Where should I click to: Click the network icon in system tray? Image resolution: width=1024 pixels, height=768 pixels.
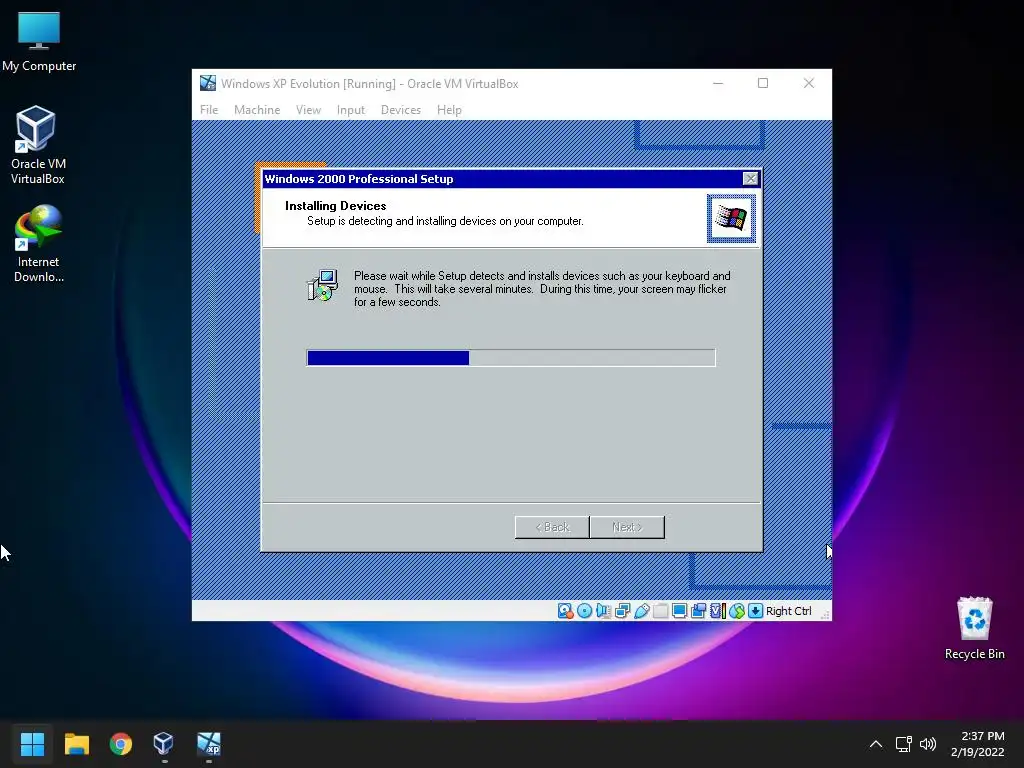tap(904, 744)
